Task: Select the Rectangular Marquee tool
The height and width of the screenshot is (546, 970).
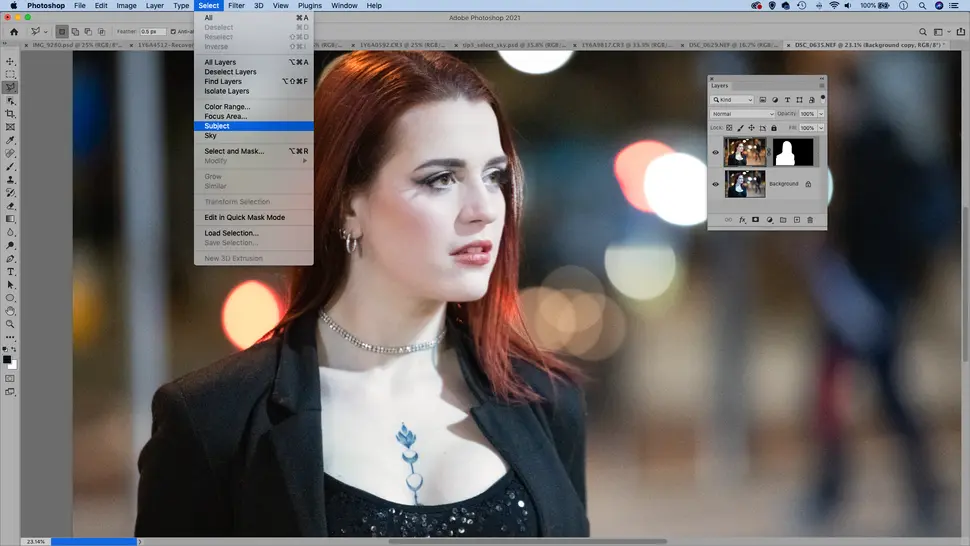Action: (x=11, y=74)
